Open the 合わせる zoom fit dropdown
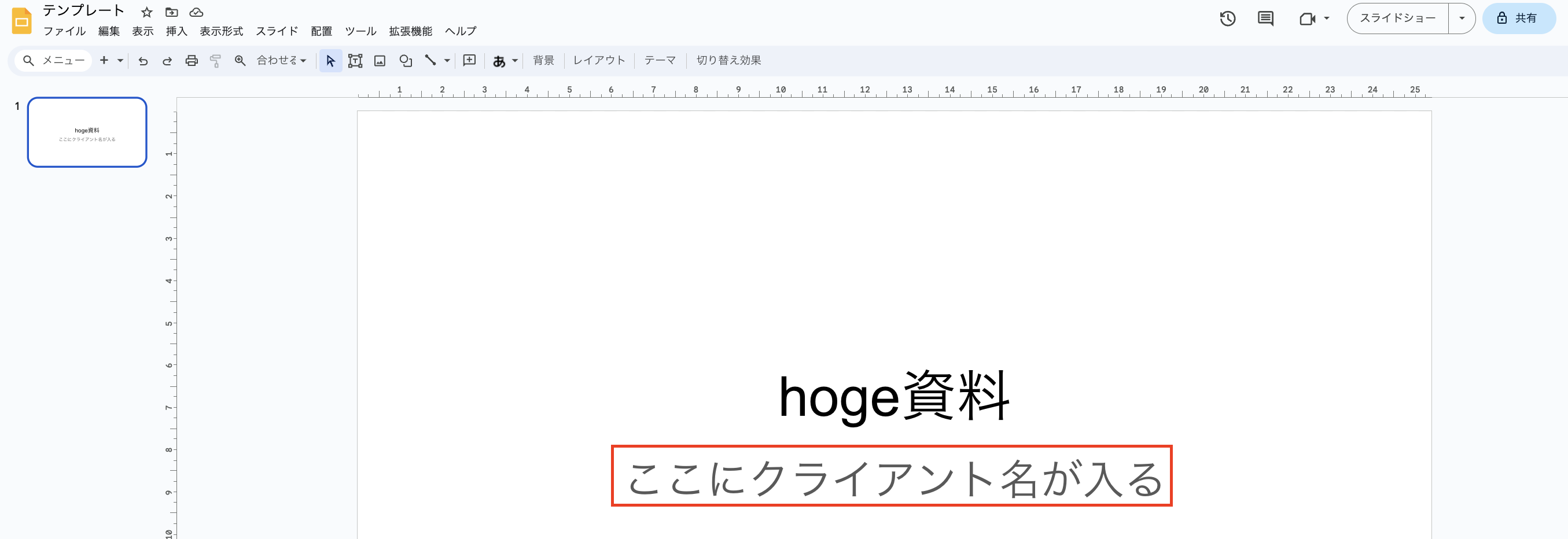Image resolution: width=1568 pixels, height=539 pixels. (x=280, y=60)
